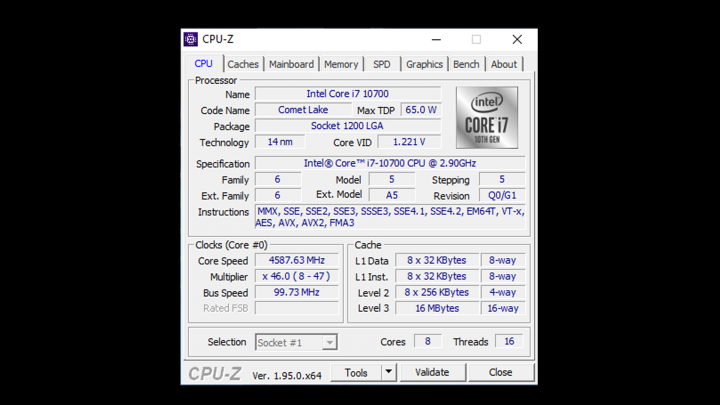Minimize the CPU-Z window

tap(436, 39)
